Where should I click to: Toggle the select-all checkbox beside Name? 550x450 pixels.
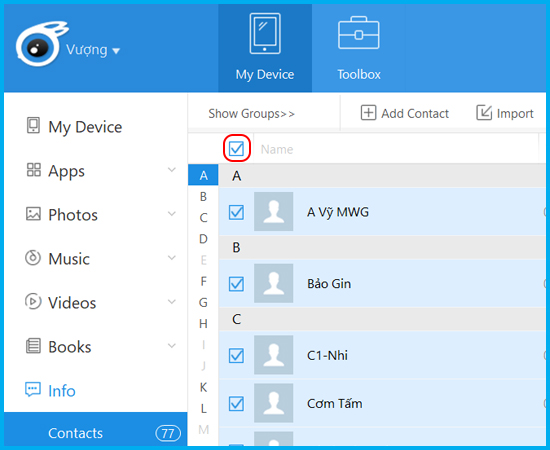(x=236, y=149)
